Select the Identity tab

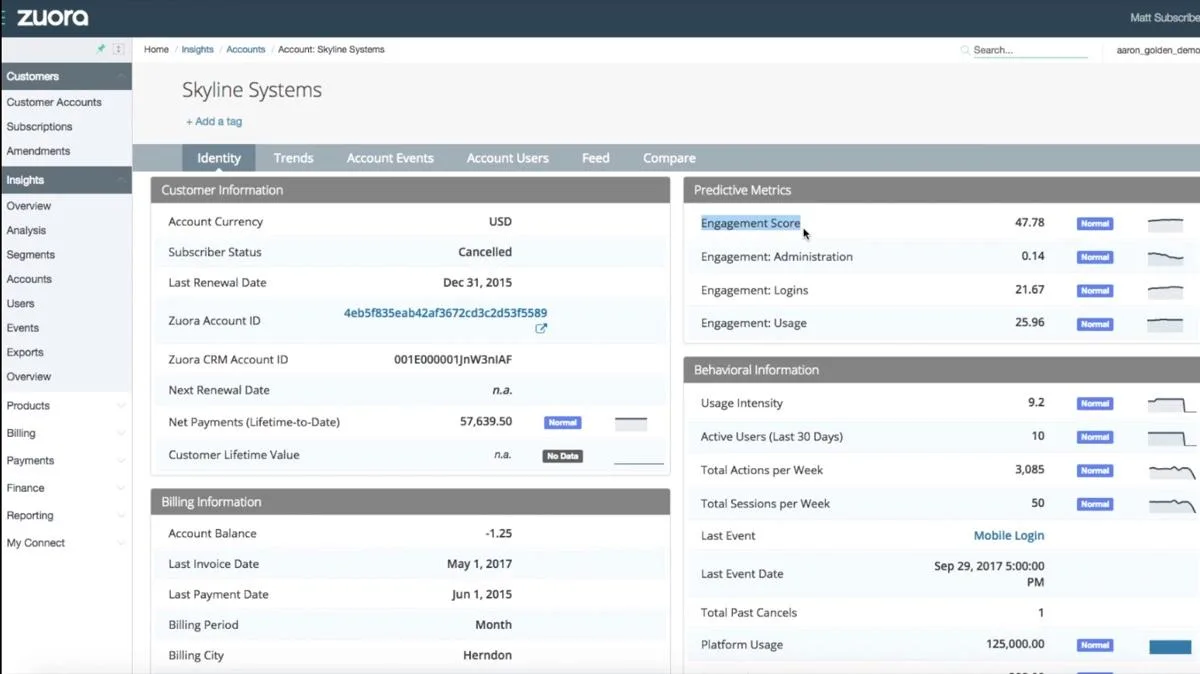pos(219,158)
